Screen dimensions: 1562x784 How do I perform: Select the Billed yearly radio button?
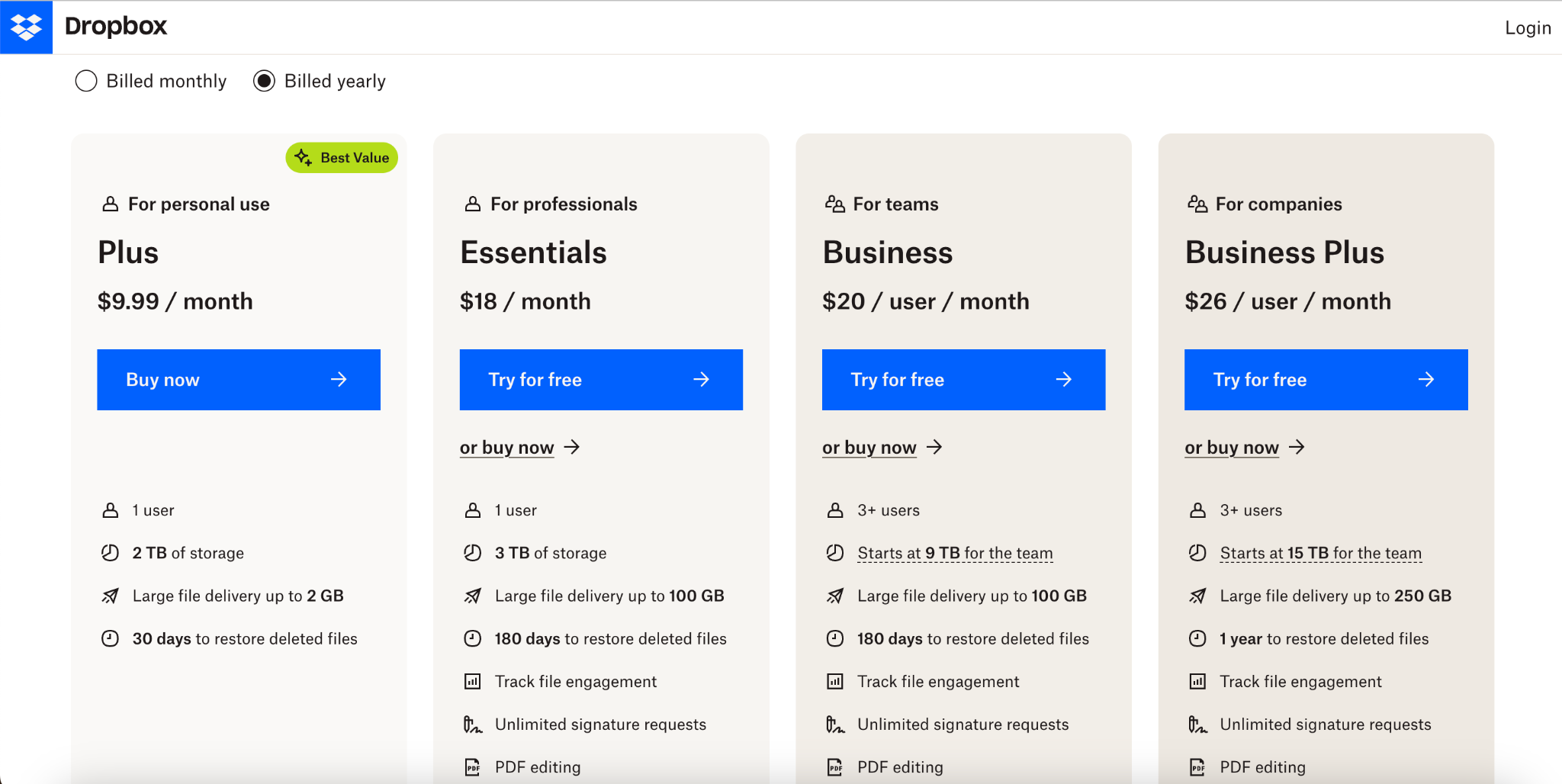click(x=264, y=80)
